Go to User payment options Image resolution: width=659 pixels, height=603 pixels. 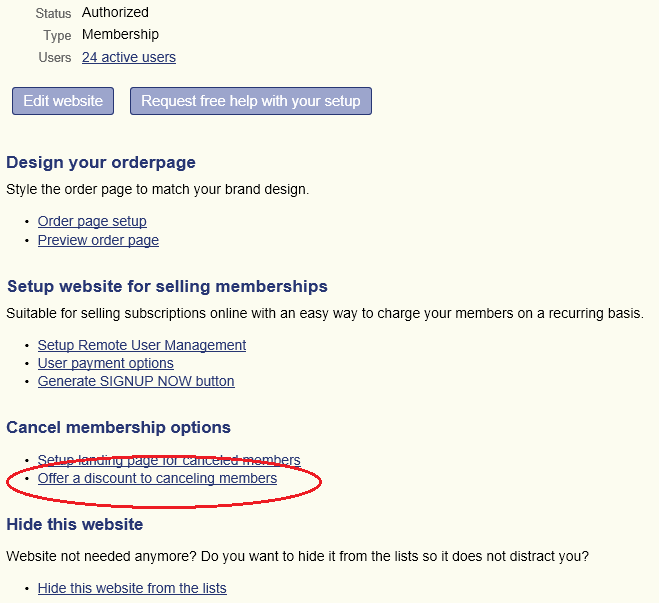pyautogui.click(x=105, y=363)
